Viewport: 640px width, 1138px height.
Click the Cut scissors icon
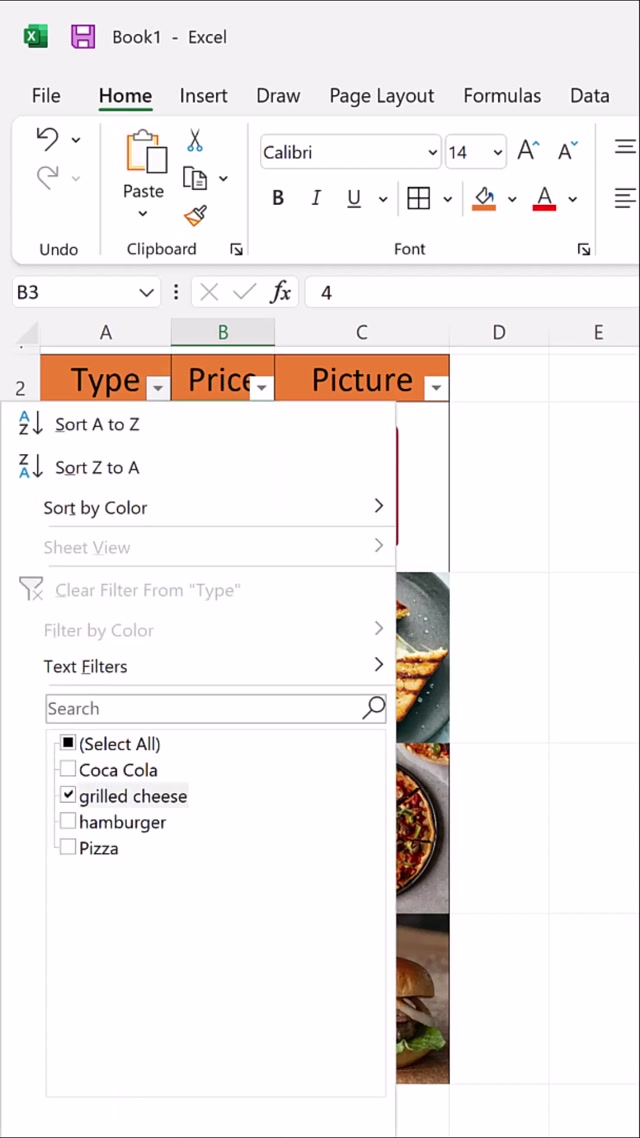tap(195, 140)
